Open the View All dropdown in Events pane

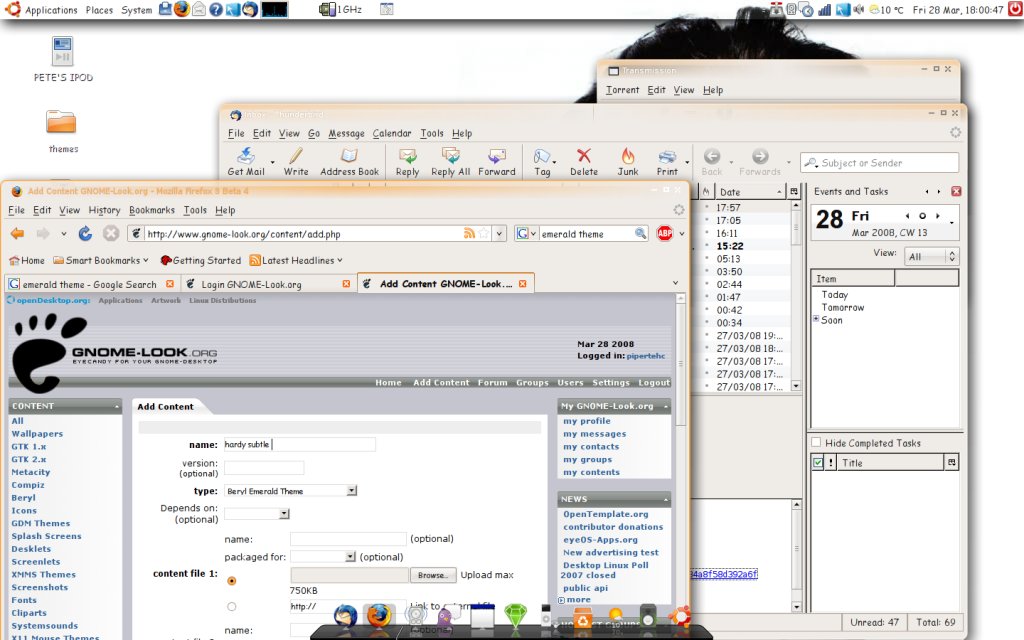[931, 257]
